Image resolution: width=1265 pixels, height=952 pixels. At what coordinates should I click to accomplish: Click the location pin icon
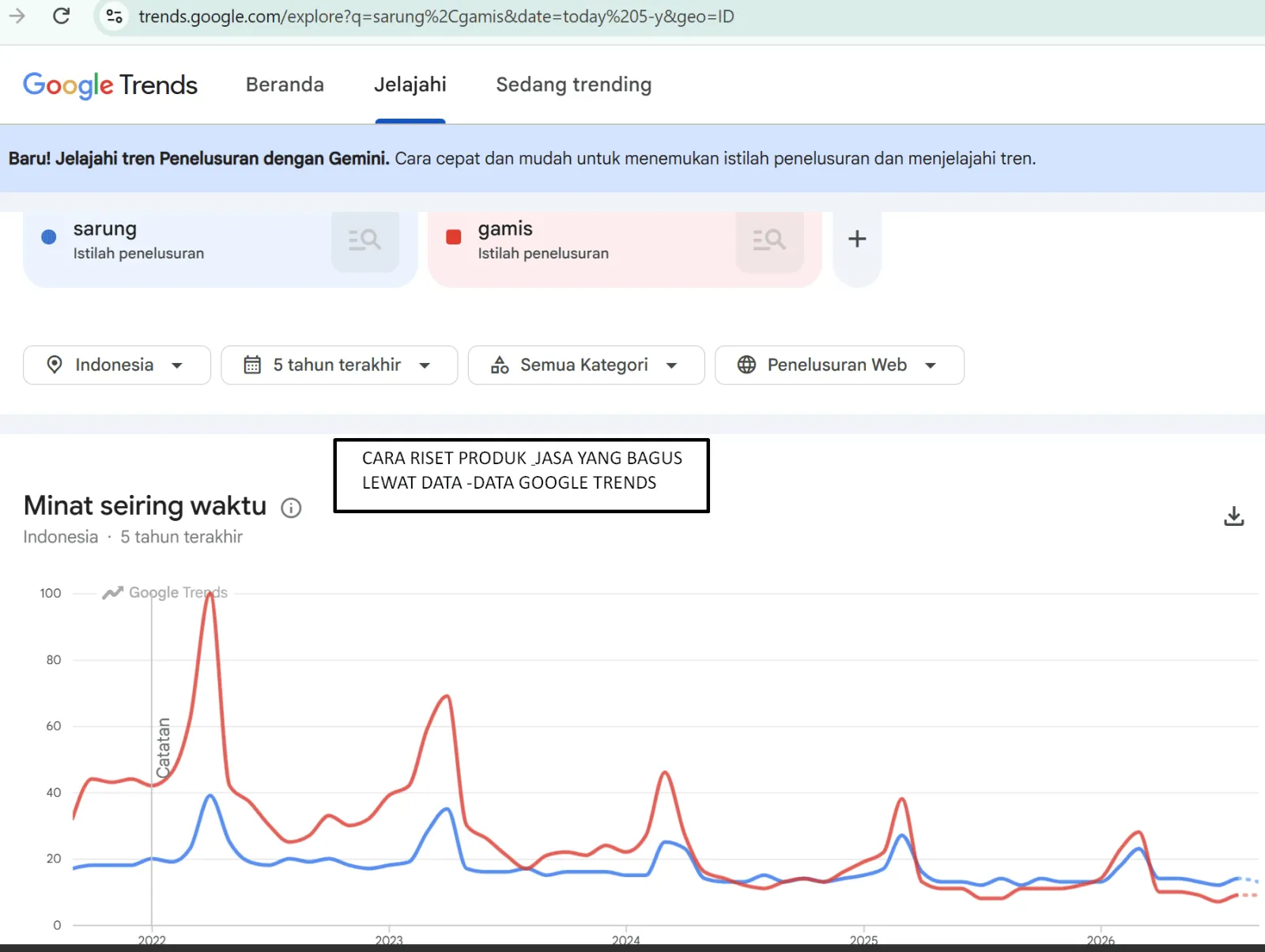[55, 365]
